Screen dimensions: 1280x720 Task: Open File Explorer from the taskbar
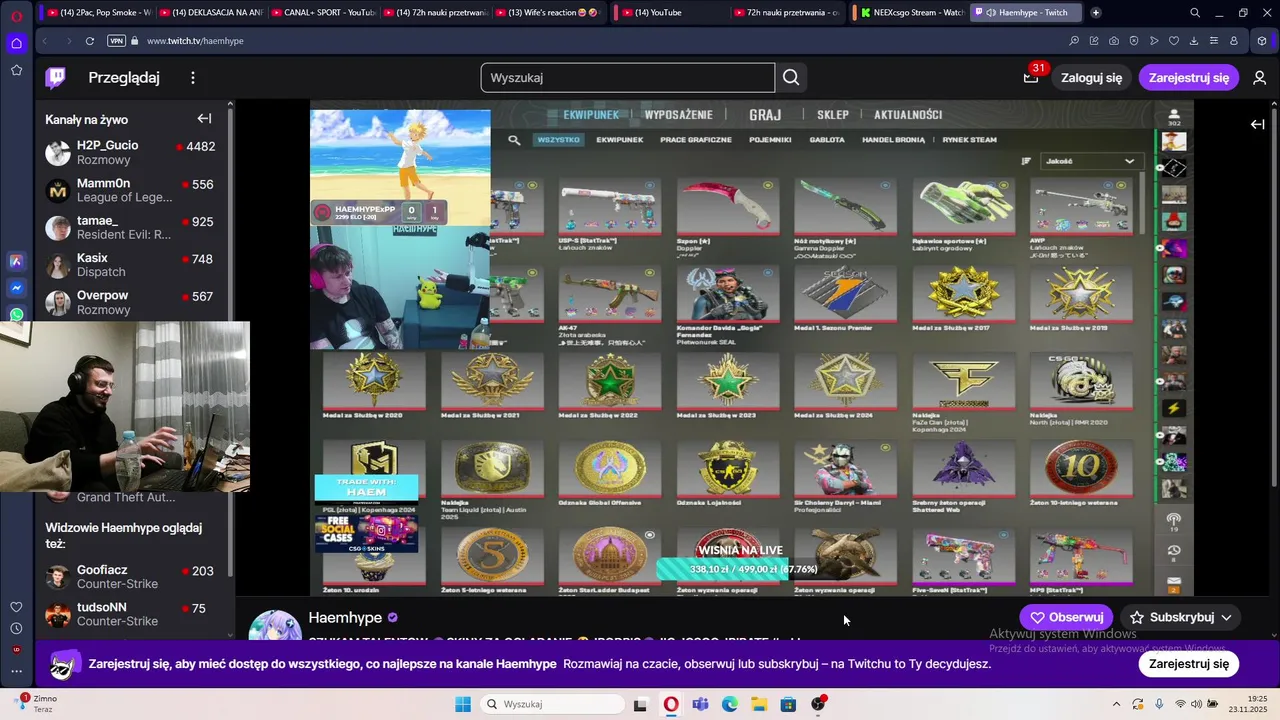[759, 704]
